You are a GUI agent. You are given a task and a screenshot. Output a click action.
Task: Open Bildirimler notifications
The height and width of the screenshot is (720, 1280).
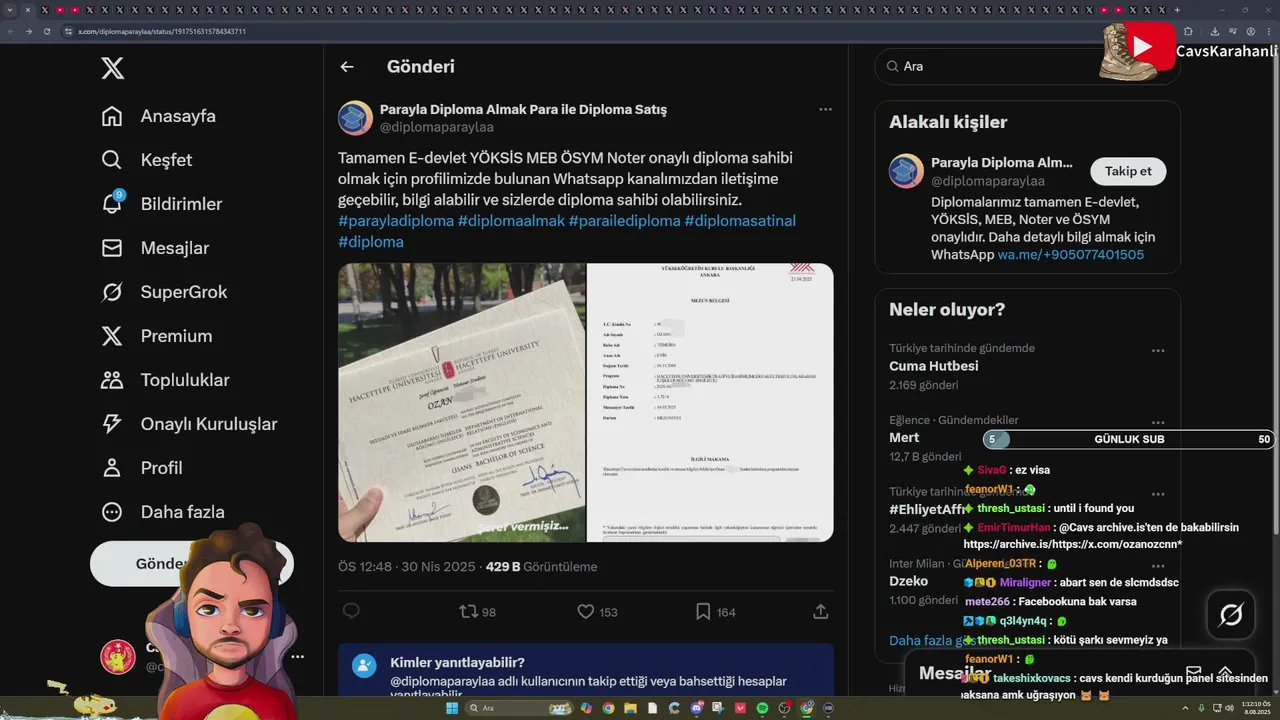[x=162, y=204]
